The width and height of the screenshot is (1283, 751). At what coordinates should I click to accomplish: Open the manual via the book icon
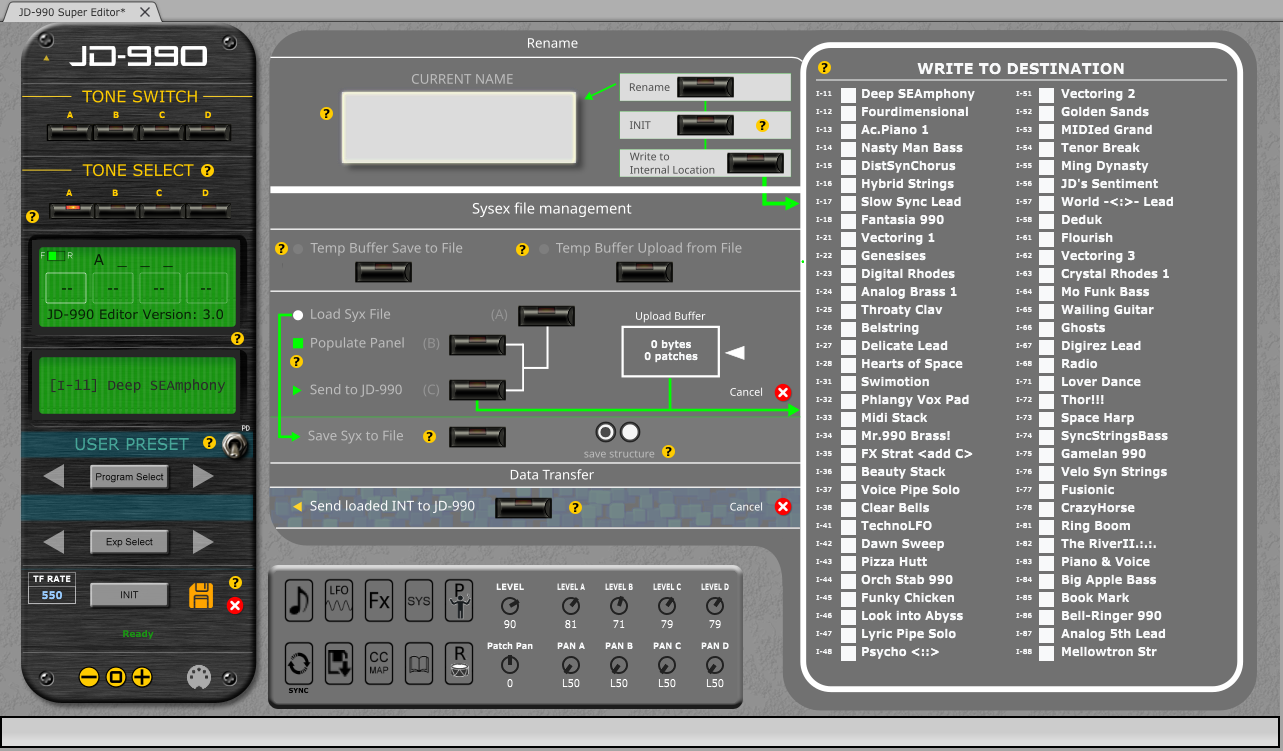point(418,663)
